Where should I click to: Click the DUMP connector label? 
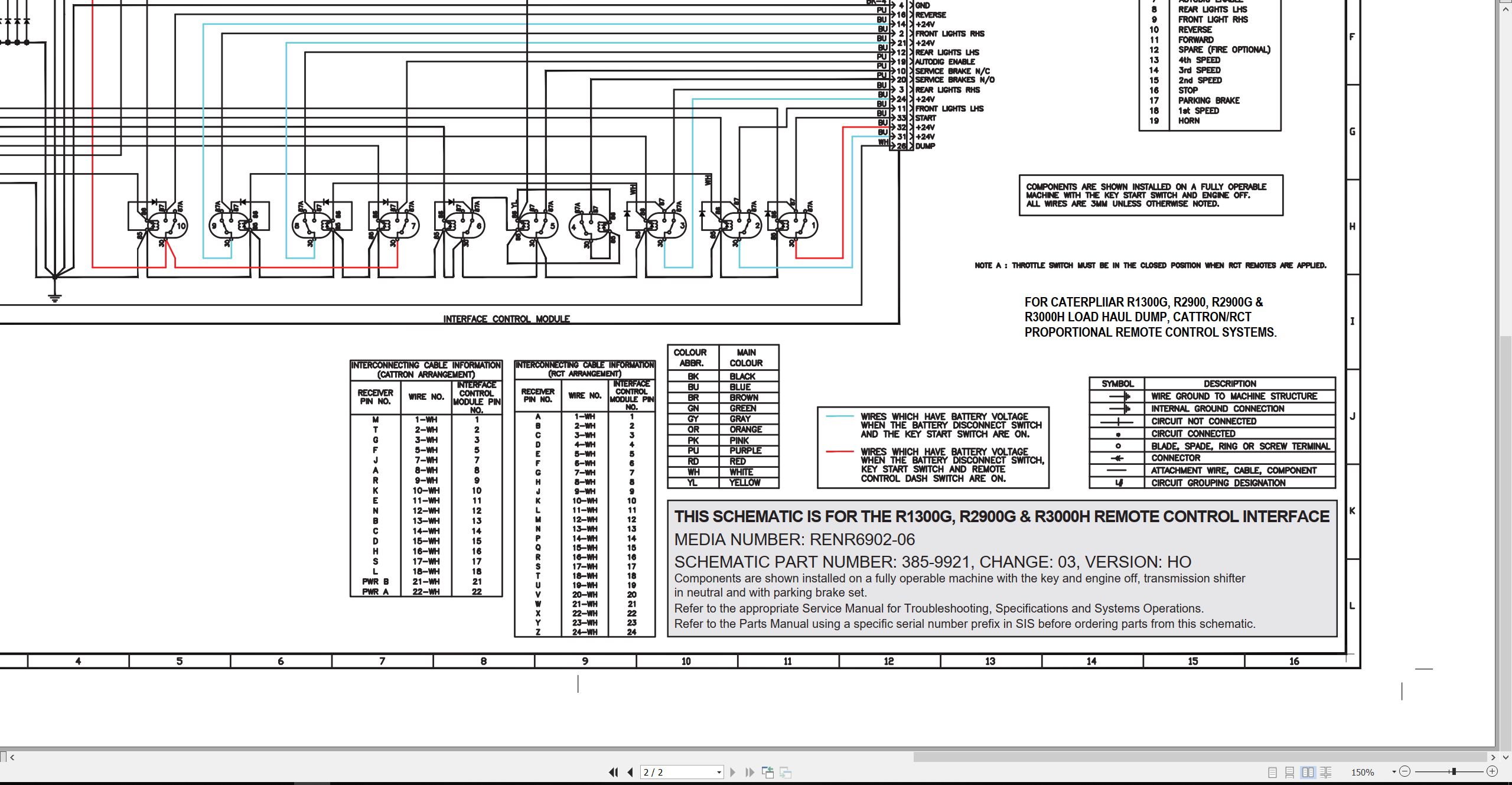925,146
